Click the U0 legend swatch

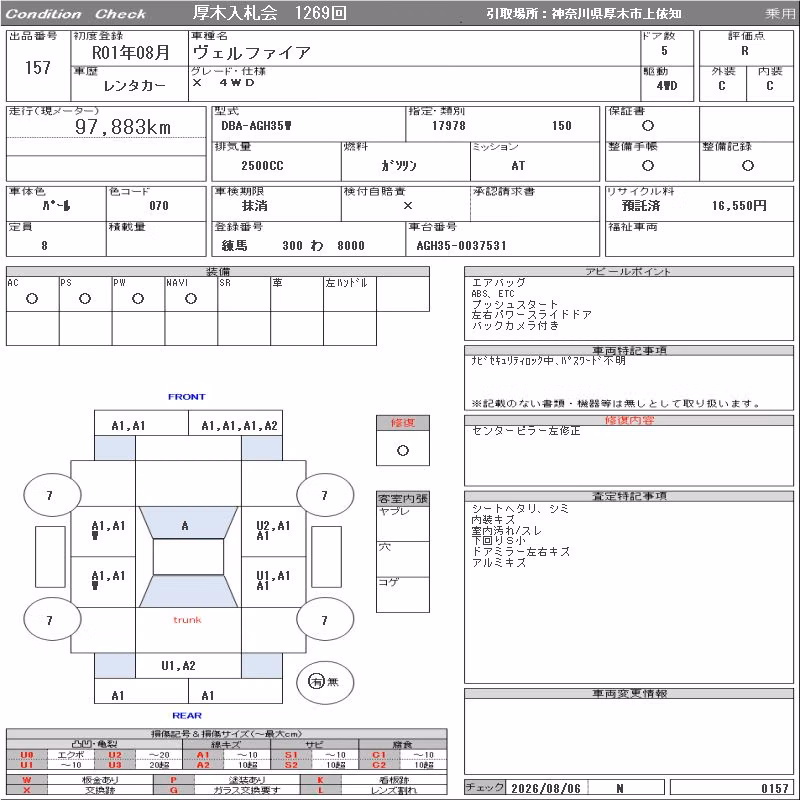27,755
